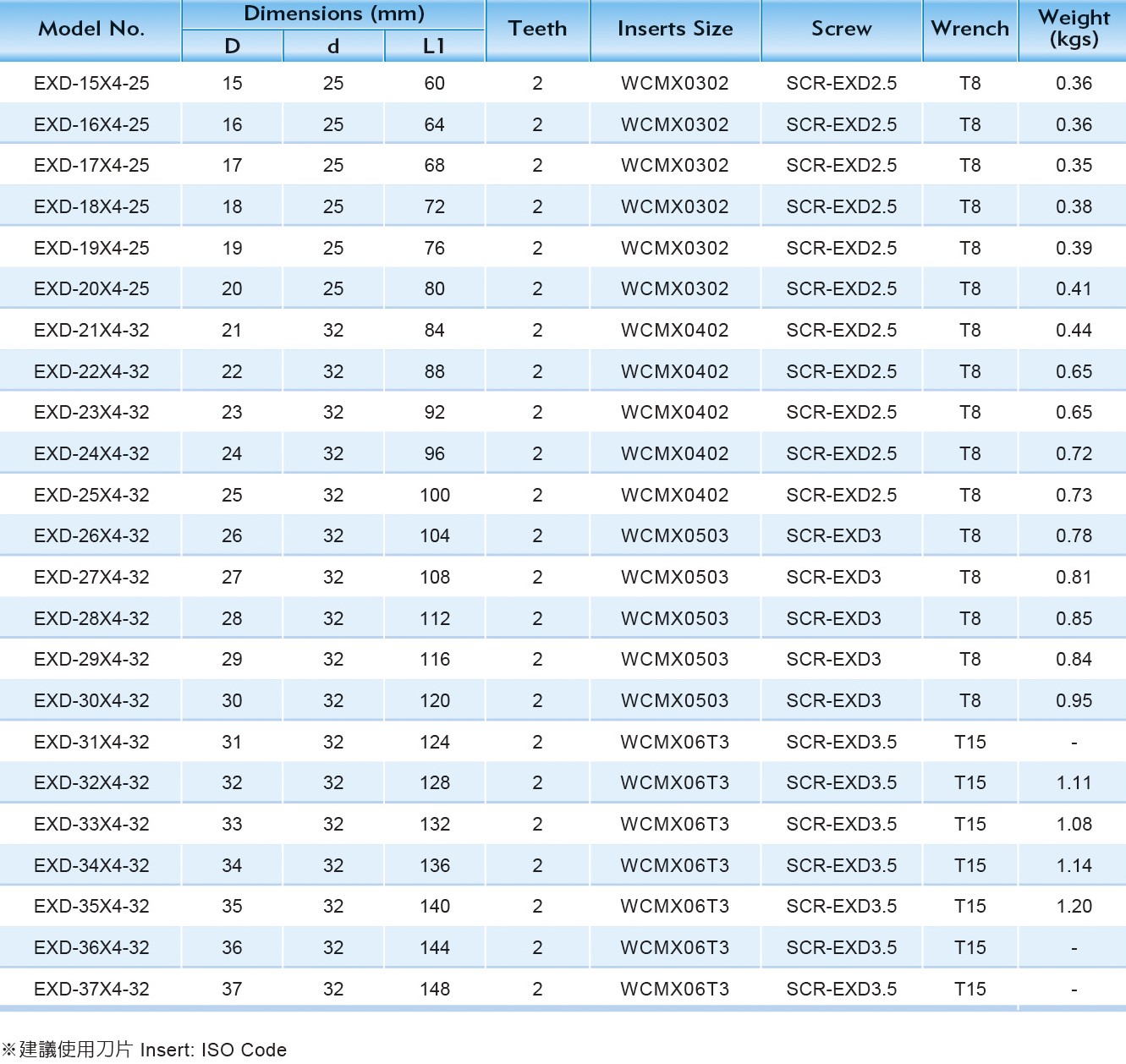Viewport: 1126px width, 1064px height.
Task: Select the EXD-26X4-32 model cell
Action: (x=91, y=536)
